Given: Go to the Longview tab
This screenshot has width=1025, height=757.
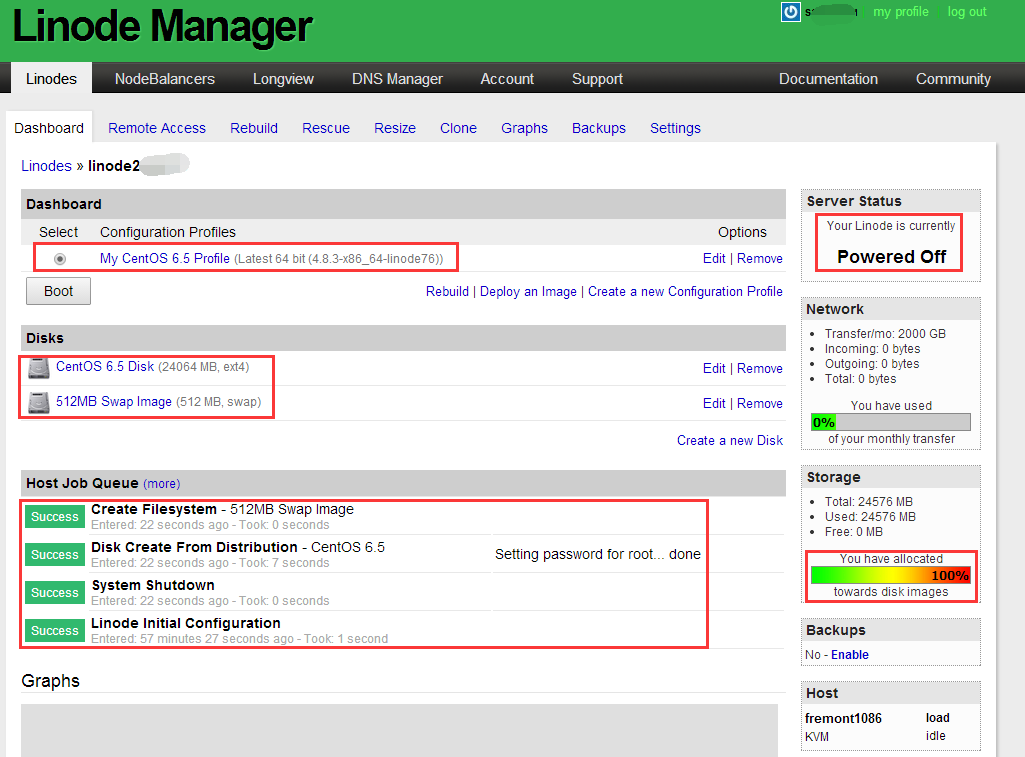Looking at the screenshot, I should [x=283, y=79].
